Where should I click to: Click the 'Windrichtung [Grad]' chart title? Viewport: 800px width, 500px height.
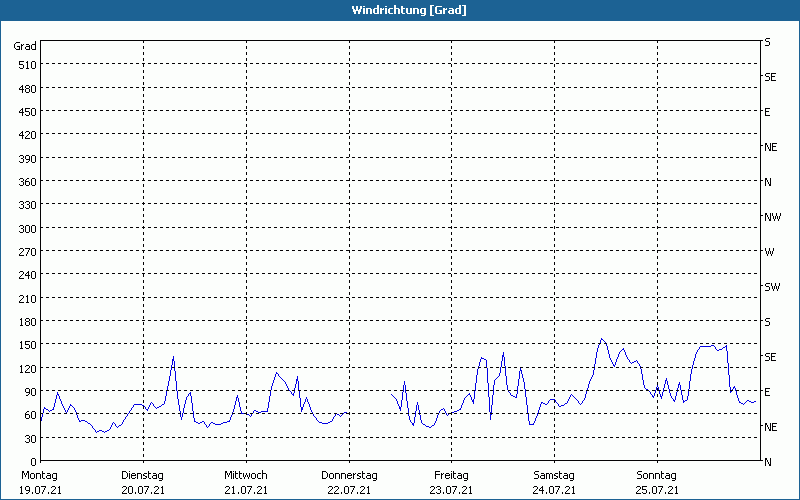409,10
